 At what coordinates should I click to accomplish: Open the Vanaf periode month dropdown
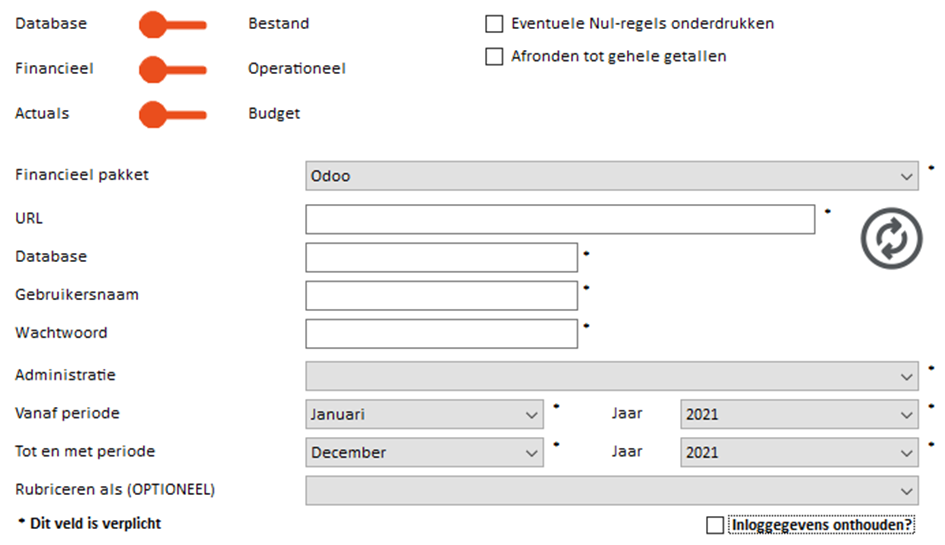tap(424, 414)
